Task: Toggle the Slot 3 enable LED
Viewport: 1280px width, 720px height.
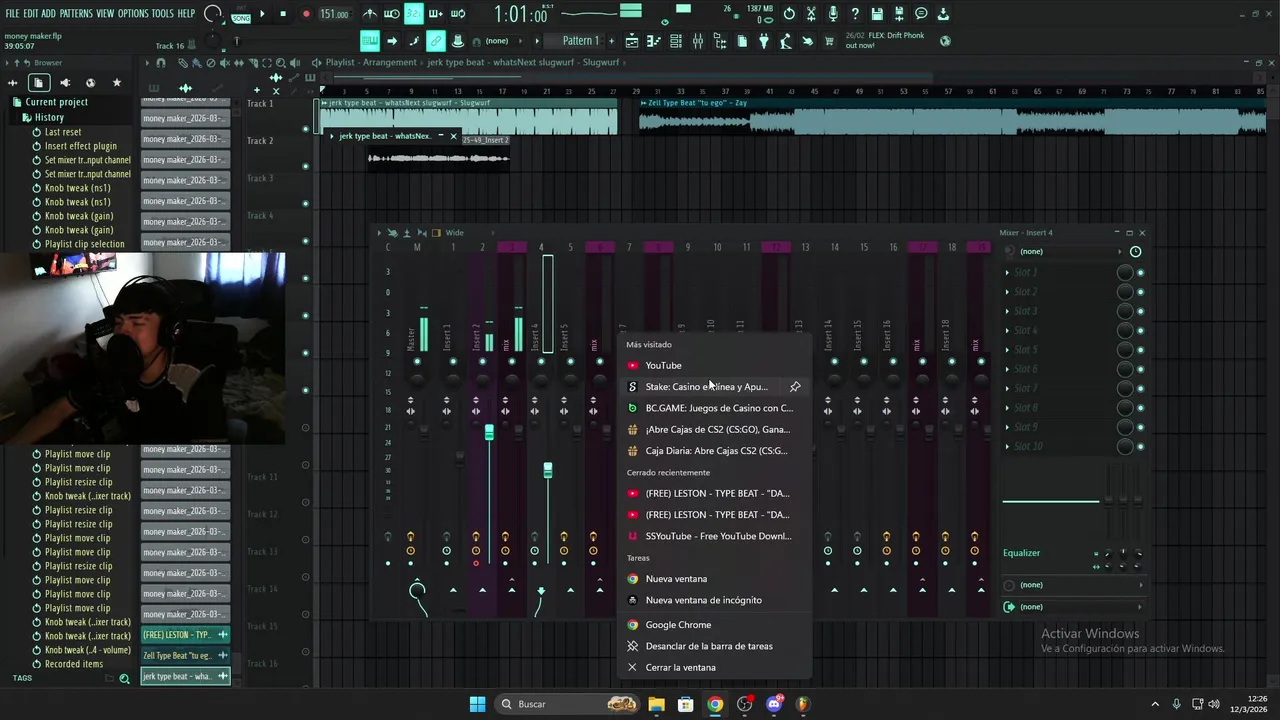Action: pos(1140,311)
